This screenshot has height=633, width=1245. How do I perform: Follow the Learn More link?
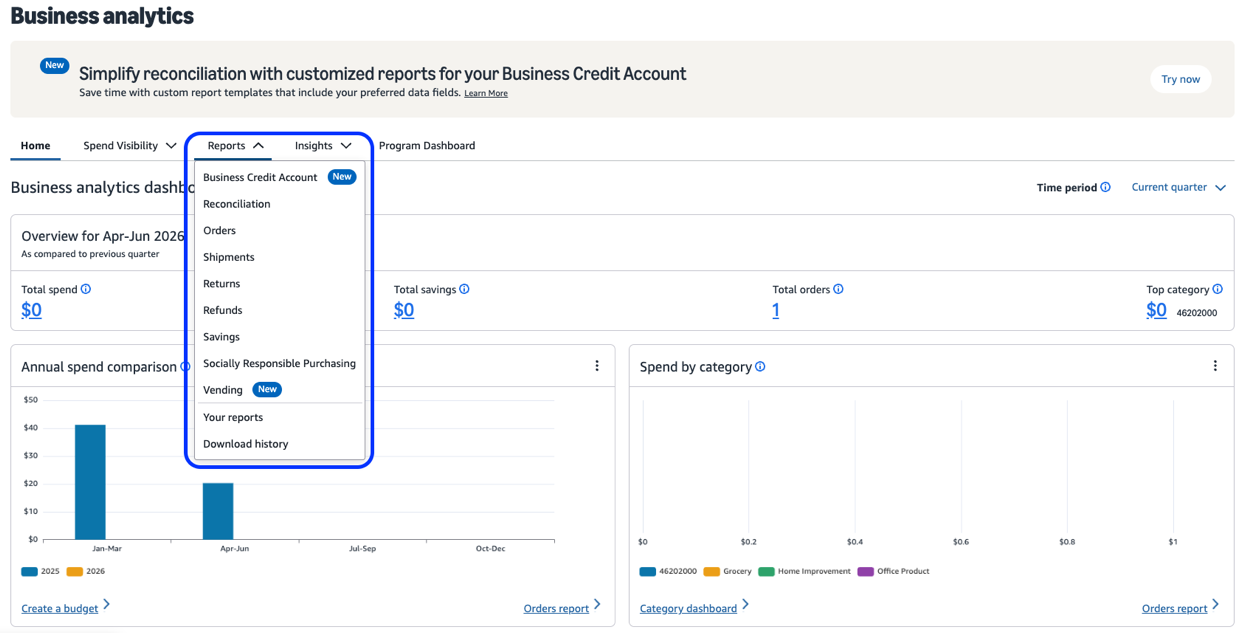coord(486,94)
